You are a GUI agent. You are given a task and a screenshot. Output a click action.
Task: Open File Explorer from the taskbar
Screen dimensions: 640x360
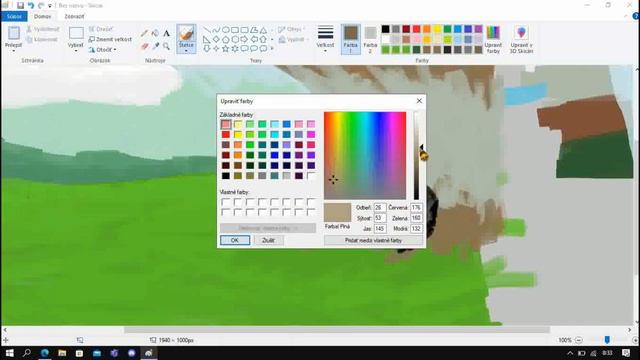coord(62,353)
